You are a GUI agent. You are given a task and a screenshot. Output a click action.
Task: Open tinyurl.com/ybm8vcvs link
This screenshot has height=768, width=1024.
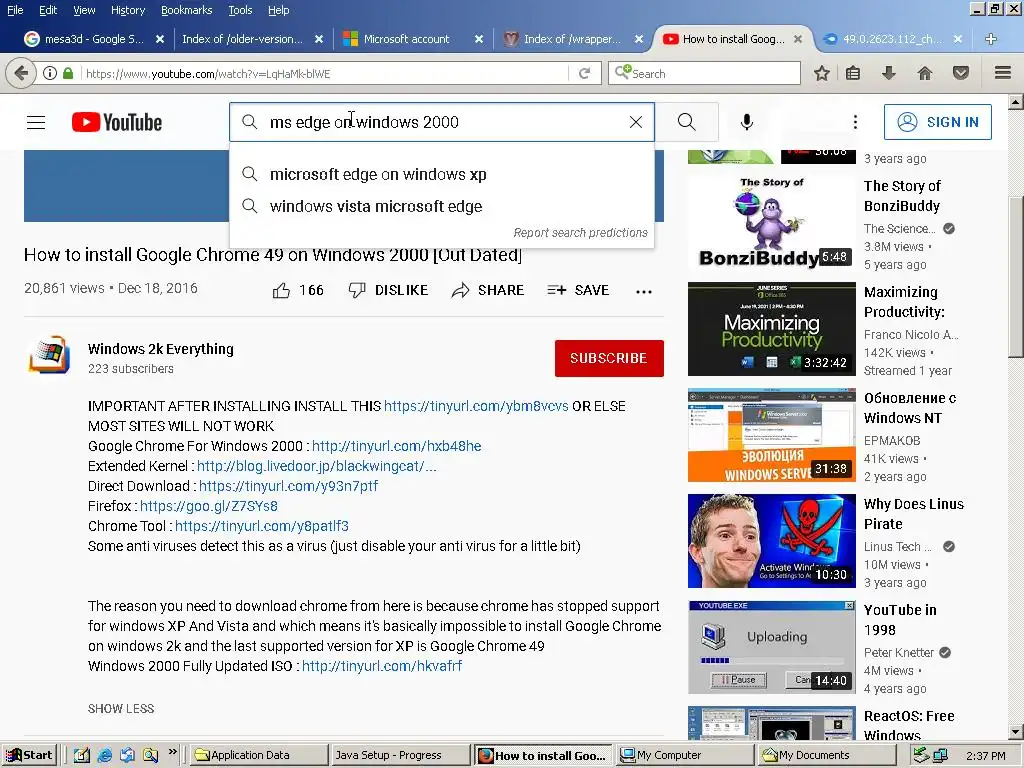(x=476, y=406)
